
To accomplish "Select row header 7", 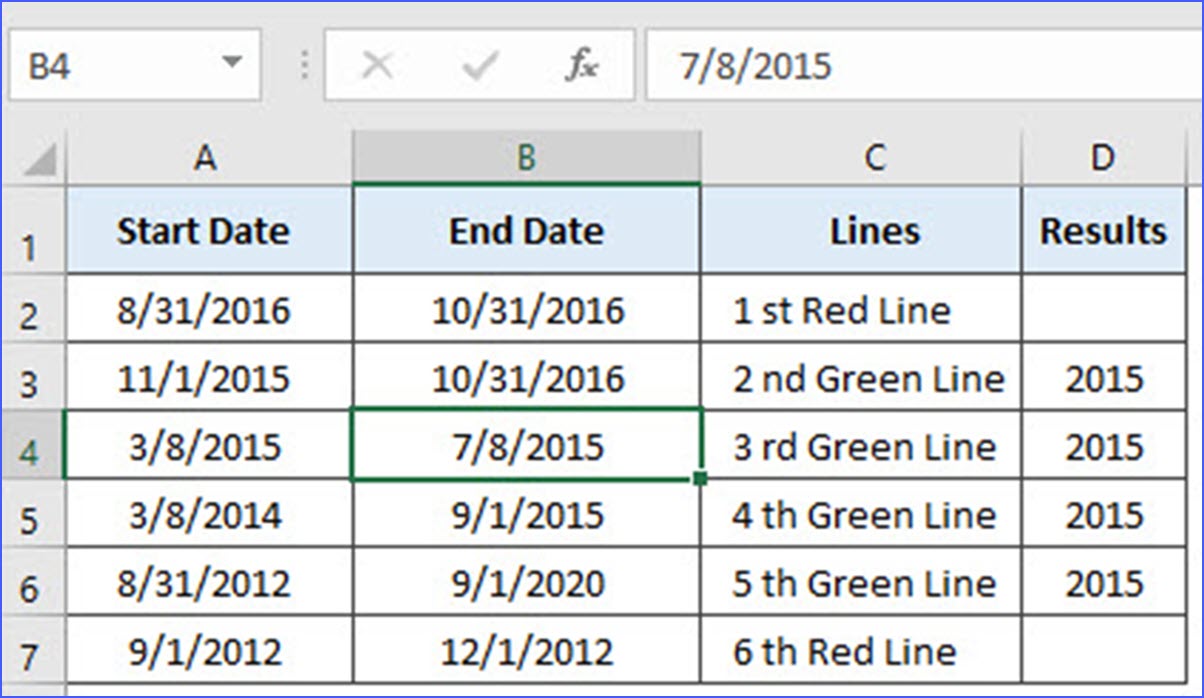I will pos(31,650).
